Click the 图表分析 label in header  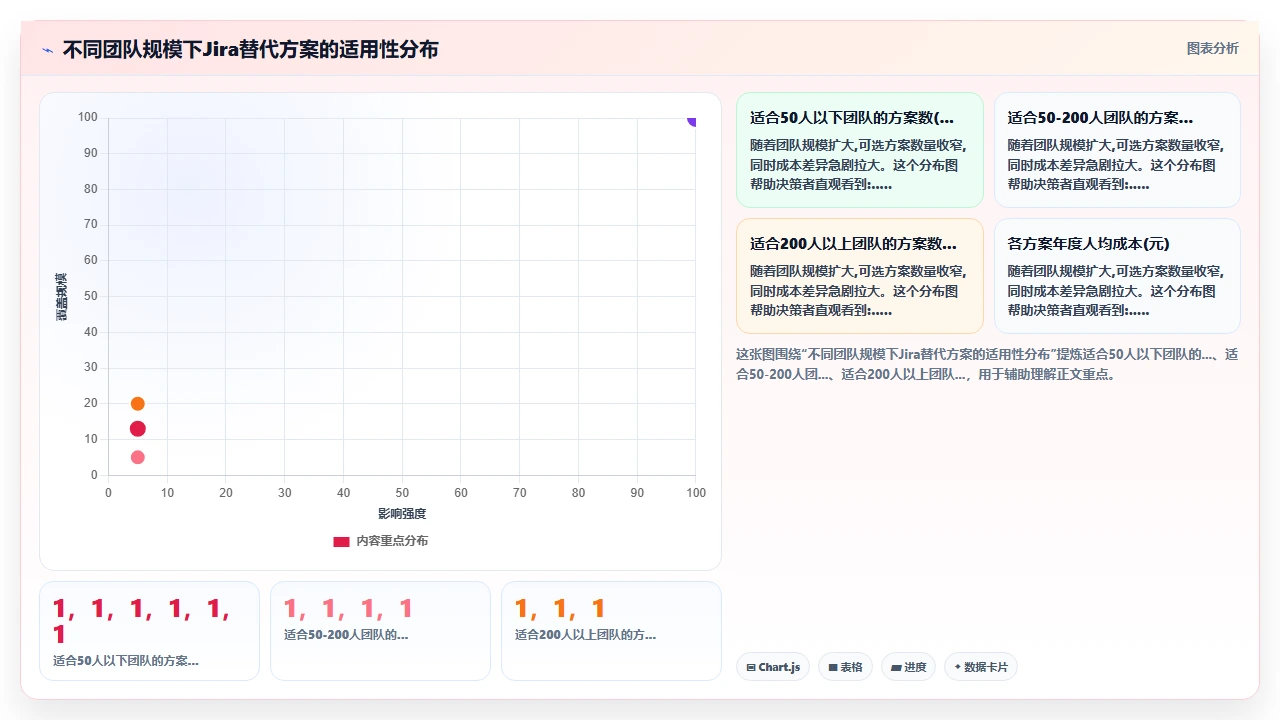coord(1212,49)
